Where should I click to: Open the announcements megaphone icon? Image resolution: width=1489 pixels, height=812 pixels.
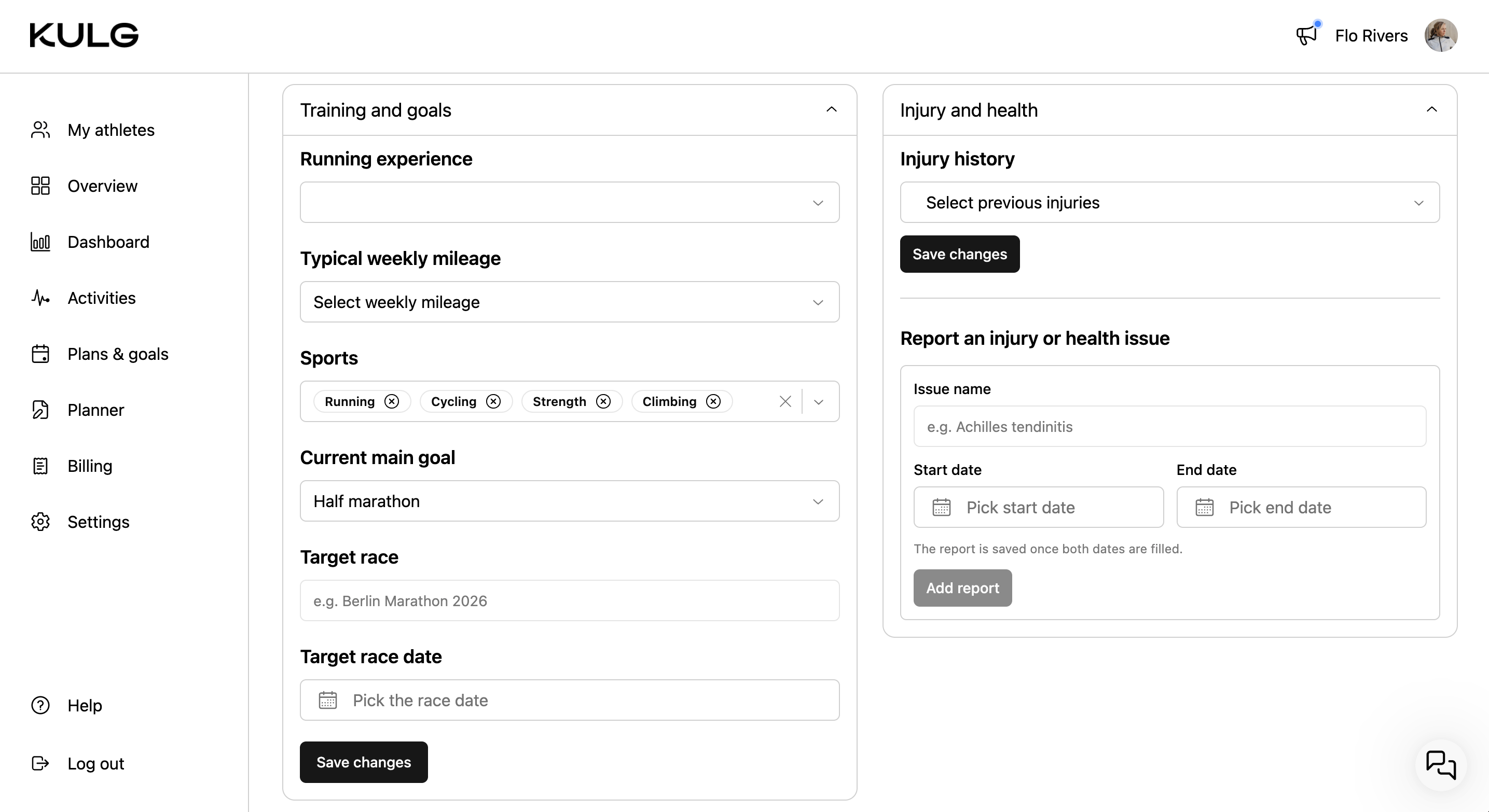(x=1306, y=35)
